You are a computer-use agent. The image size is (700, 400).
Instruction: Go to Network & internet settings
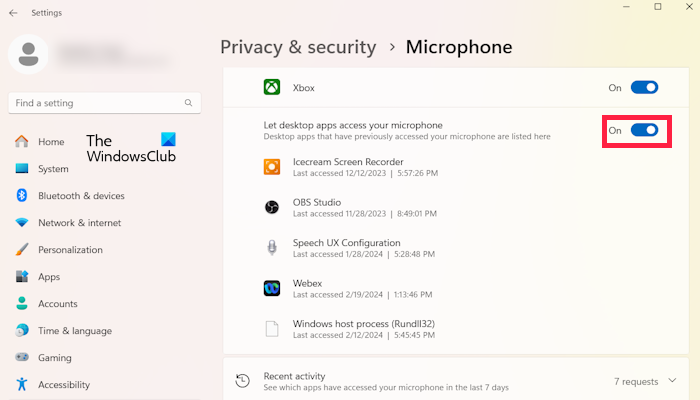pyautogui.click(x=79, y=223)
